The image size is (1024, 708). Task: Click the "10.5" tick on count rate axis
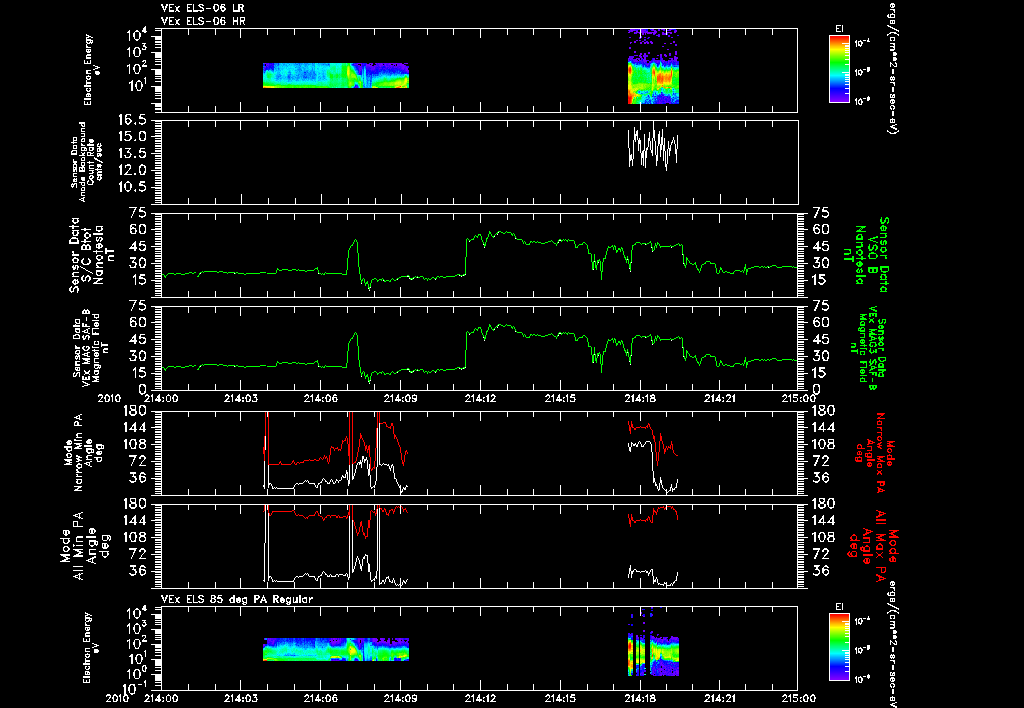(x=133, y=187)
